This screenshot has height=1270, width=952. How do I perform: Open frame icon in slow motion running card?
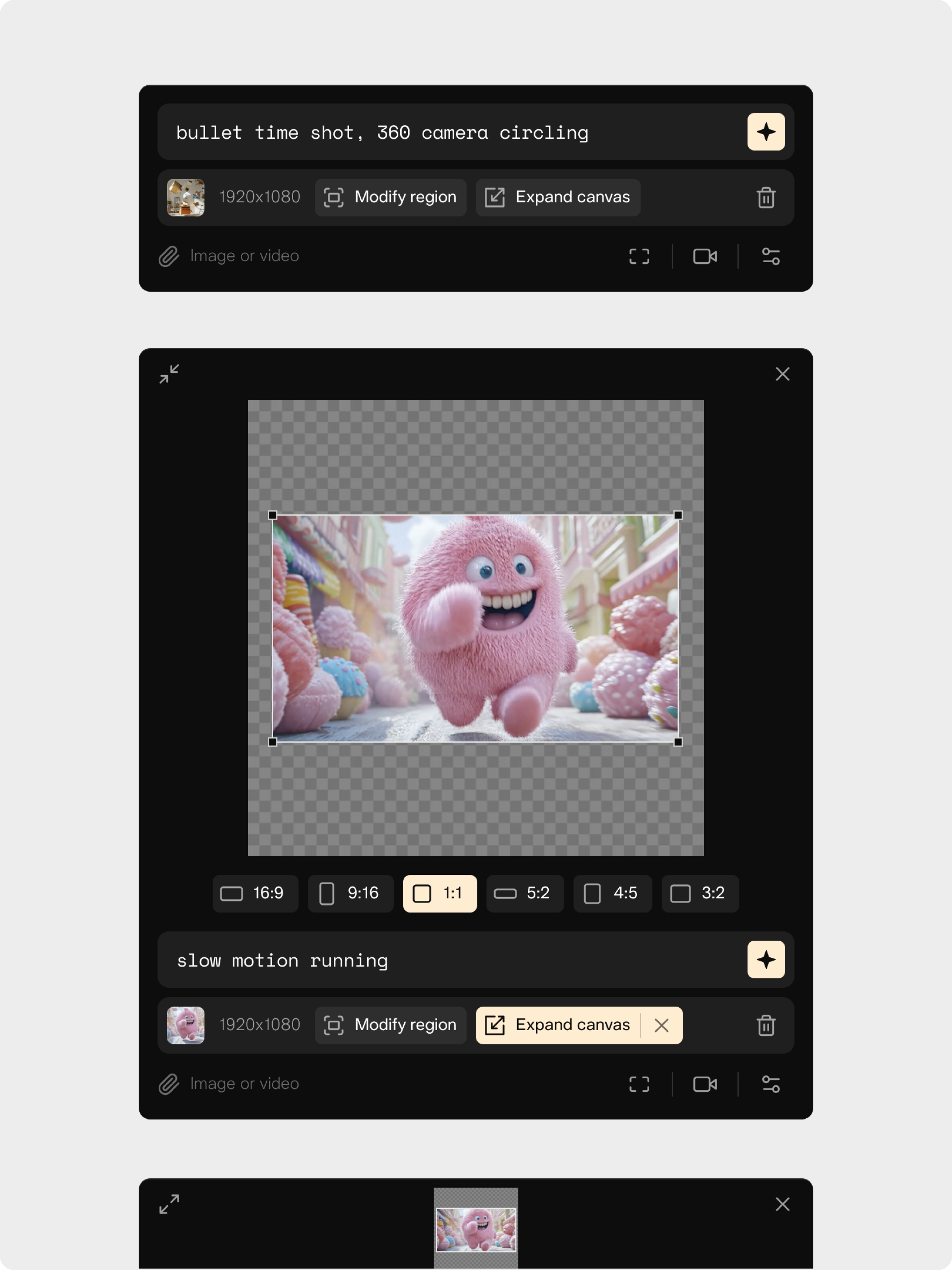pyautogui.click(x=639, y=1084)
